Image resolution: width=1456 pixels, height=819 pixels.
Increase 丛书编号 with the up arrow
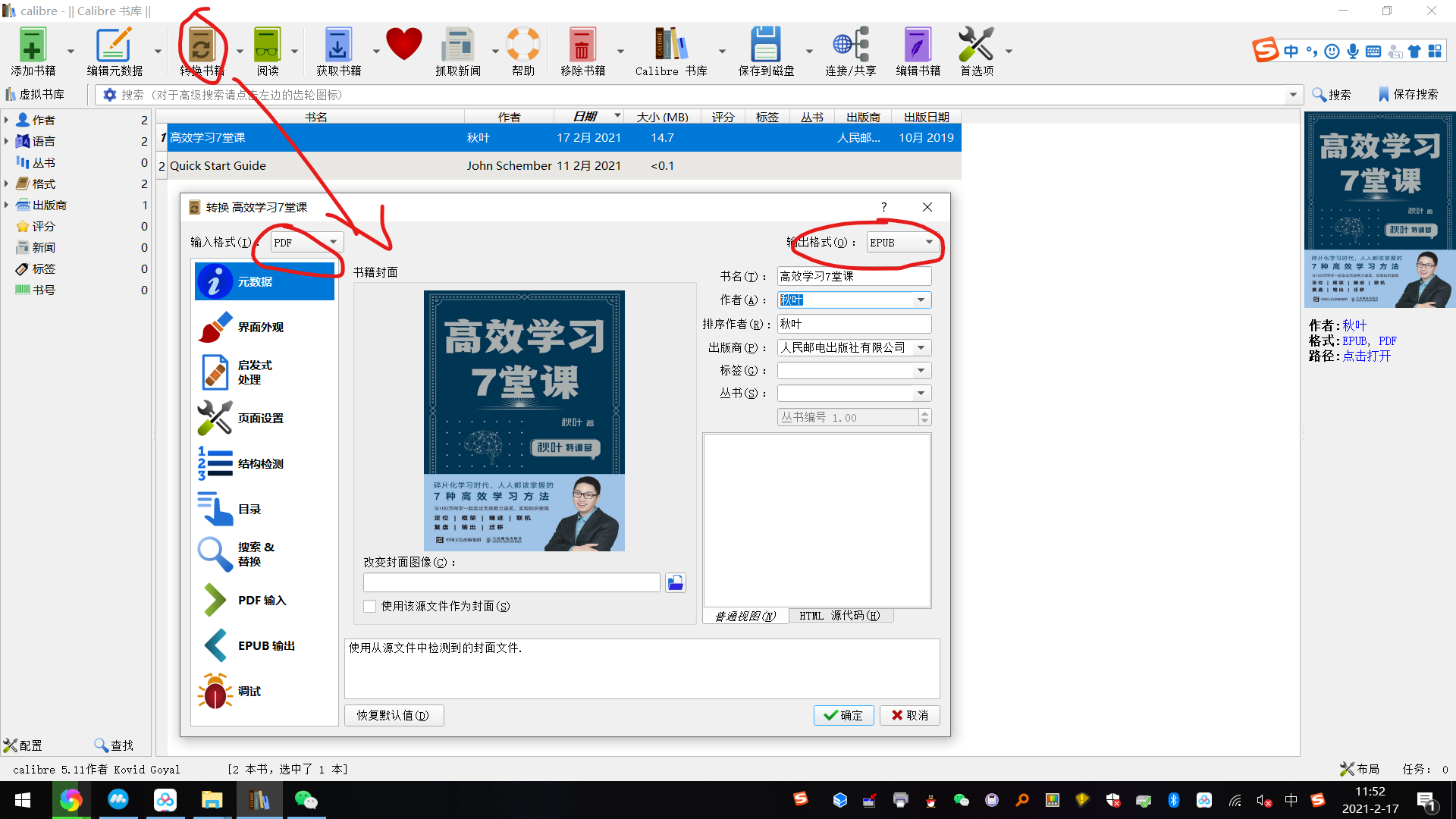point(924,413)
